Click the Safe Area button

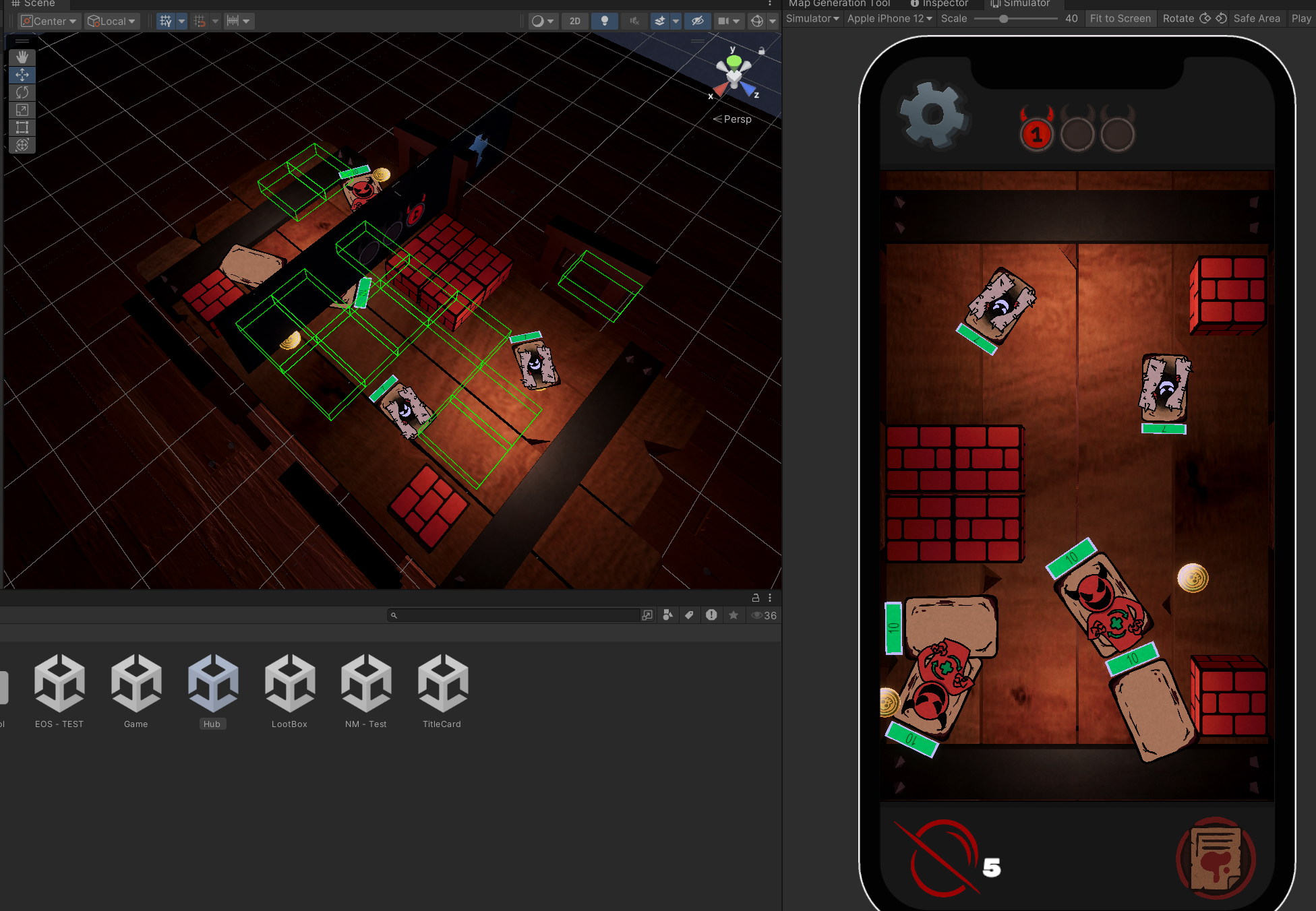(x=1256, y=18)
